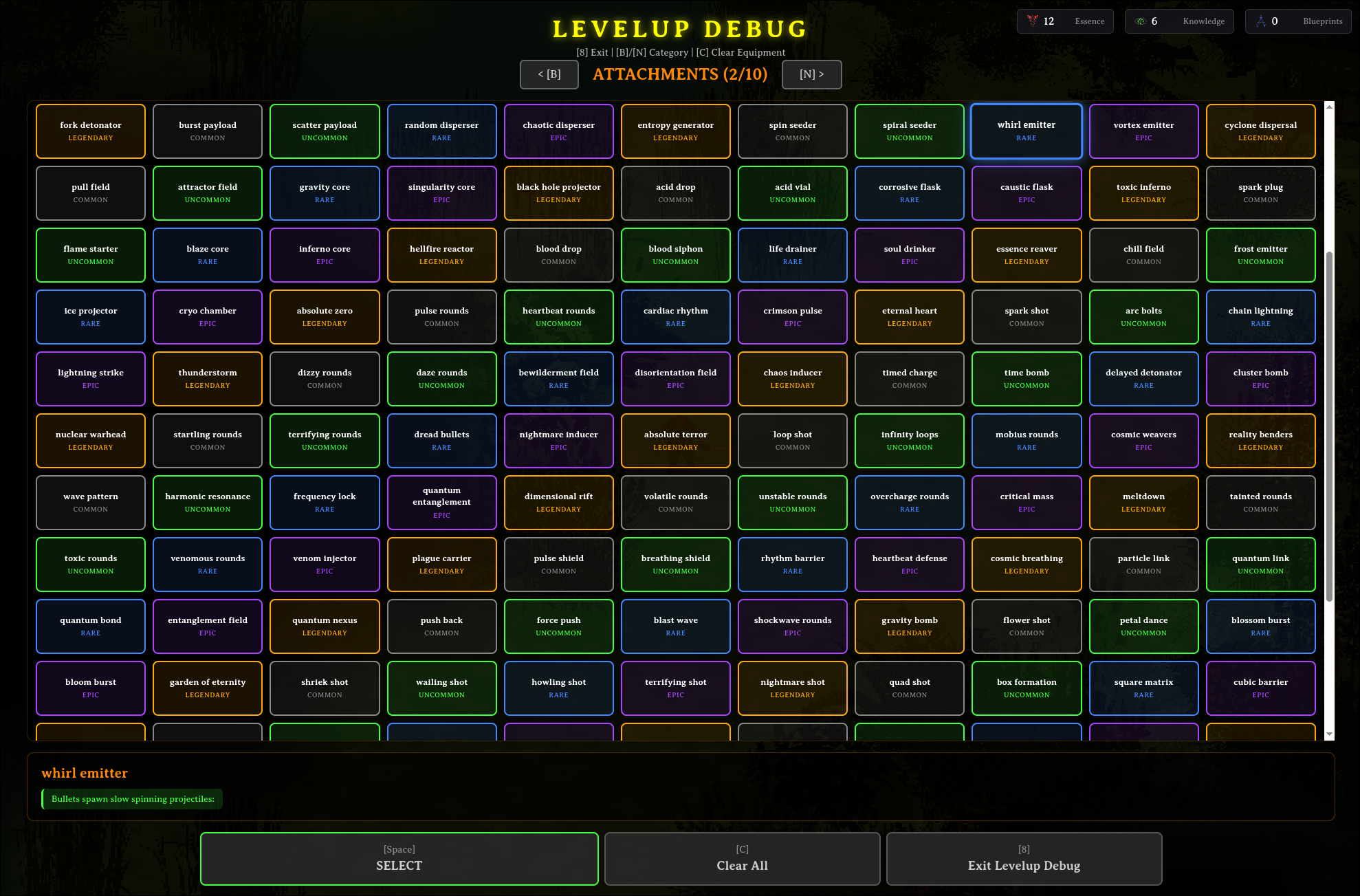Pick the dimensional rift card
Image resolution: width=1360 pixels, height=896 pixels.
[x=559, y=503]
